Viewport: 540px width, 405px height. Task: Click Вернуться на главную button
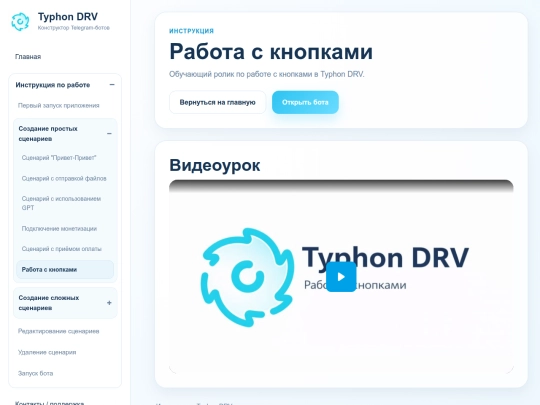(217, 102)
